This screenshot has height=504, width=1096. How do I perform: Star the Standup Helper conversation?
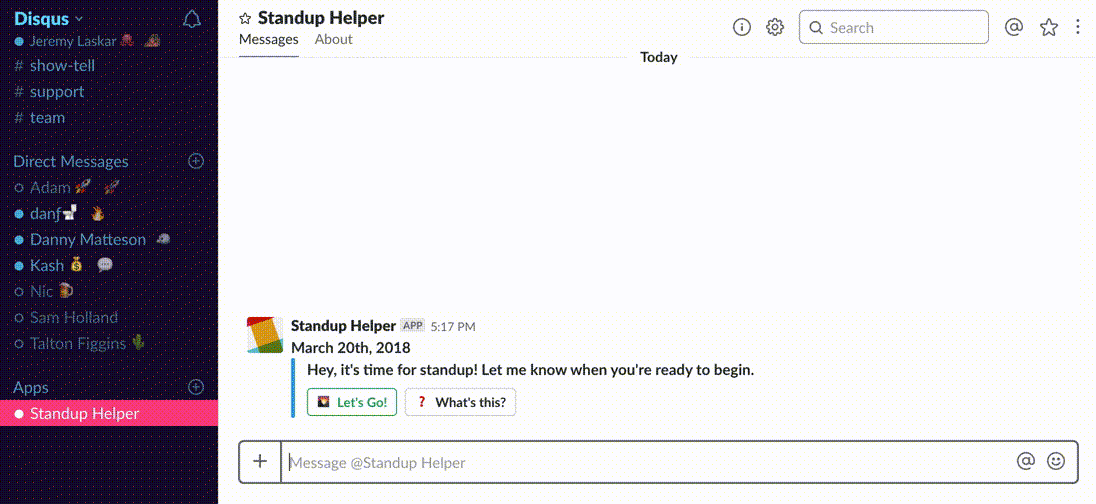coord(245,19)
